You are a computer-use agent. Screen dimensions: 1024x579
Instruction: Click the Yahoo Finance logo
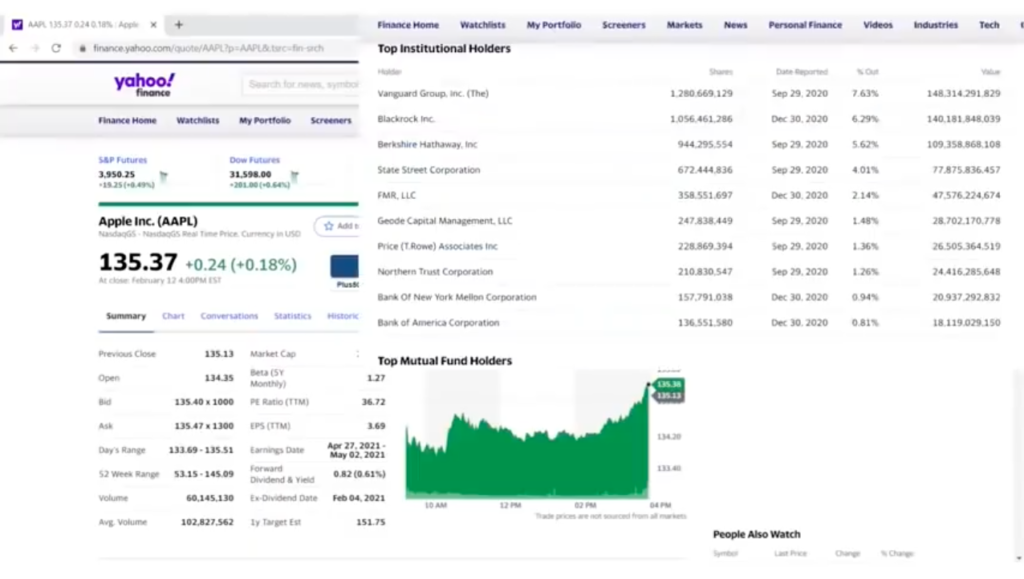[144, 84]
